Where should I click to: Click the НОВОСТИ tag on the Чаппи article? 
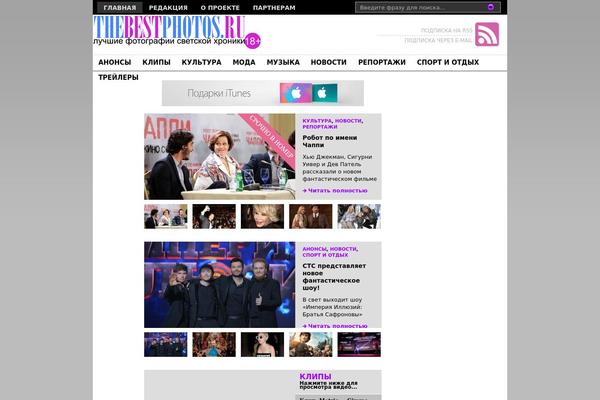348,121
